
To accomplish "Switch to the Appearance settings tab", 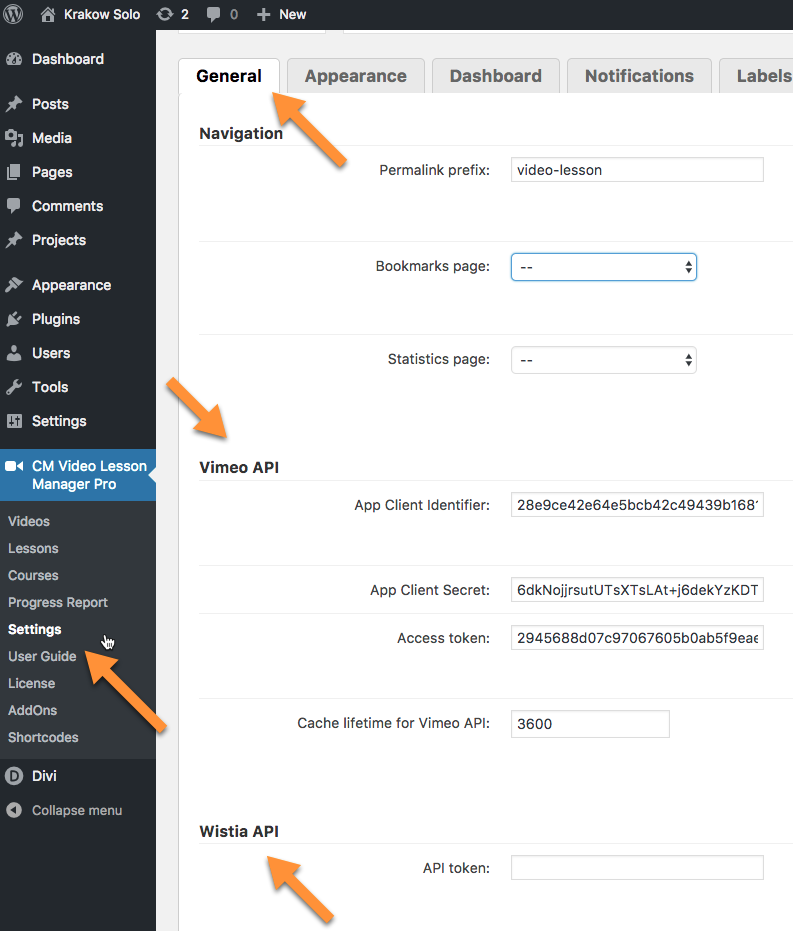I will coord(356,76).
